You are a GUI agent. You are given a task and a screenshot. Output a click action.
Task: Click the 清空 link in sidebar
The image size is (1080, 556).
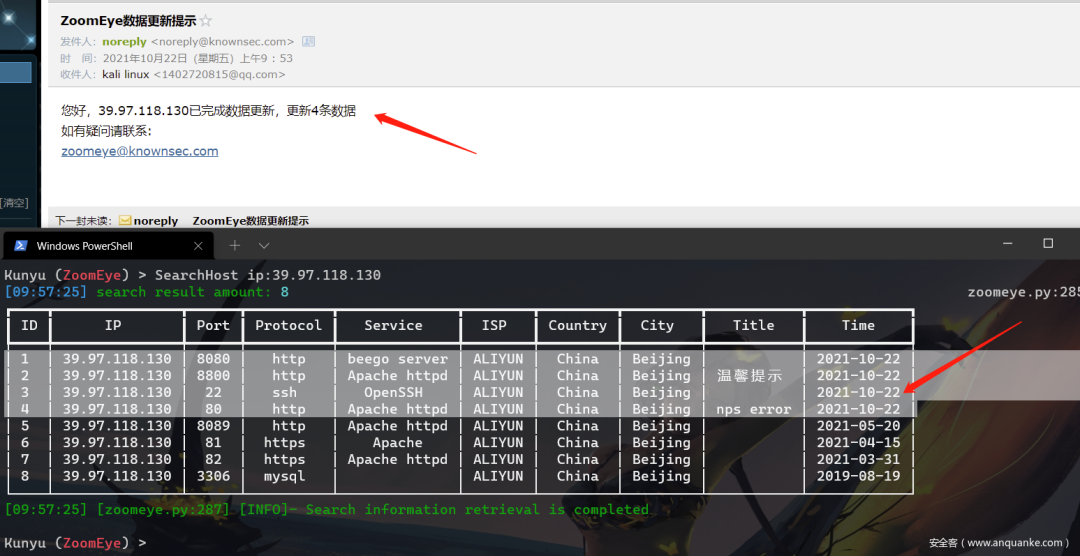click(x=14, y=203)
